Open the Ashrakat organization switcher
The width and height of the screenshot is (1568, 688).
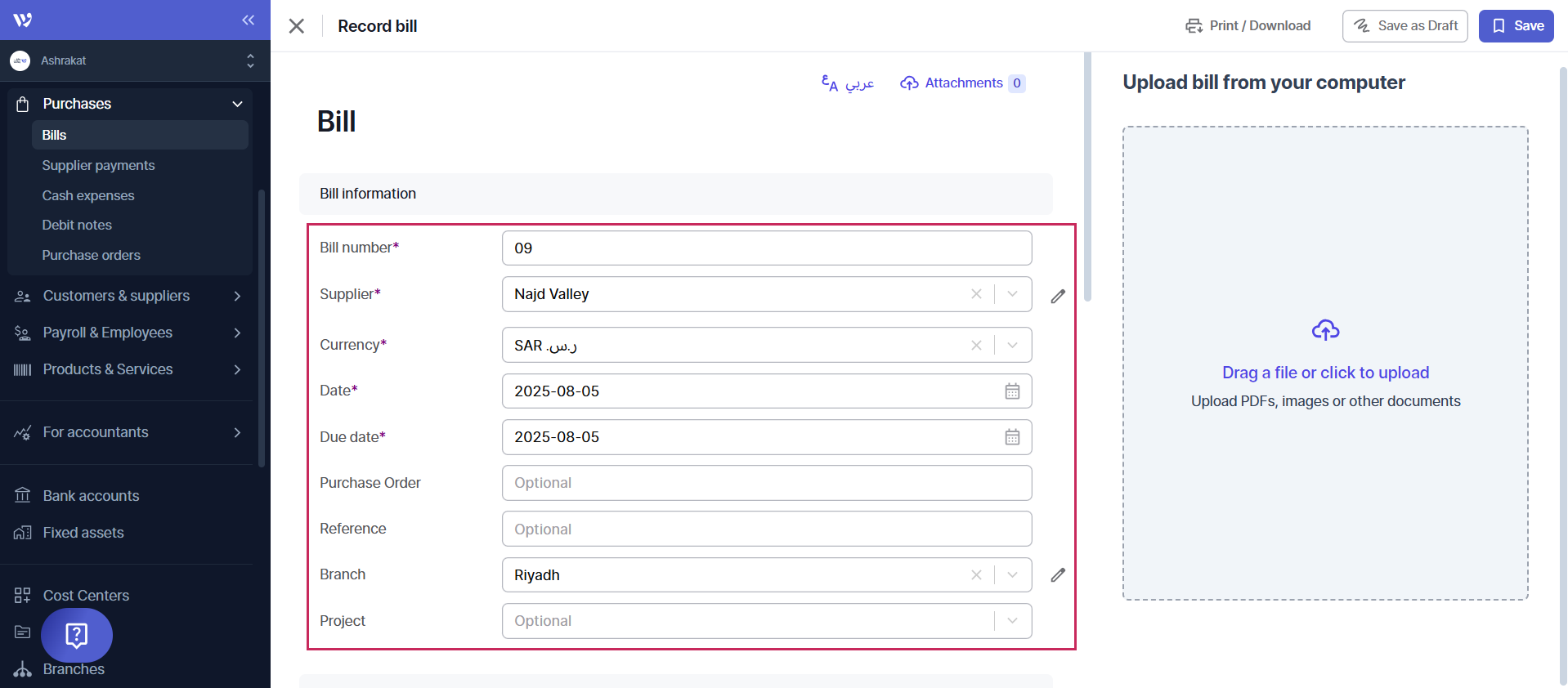click(x=135, y=60)
